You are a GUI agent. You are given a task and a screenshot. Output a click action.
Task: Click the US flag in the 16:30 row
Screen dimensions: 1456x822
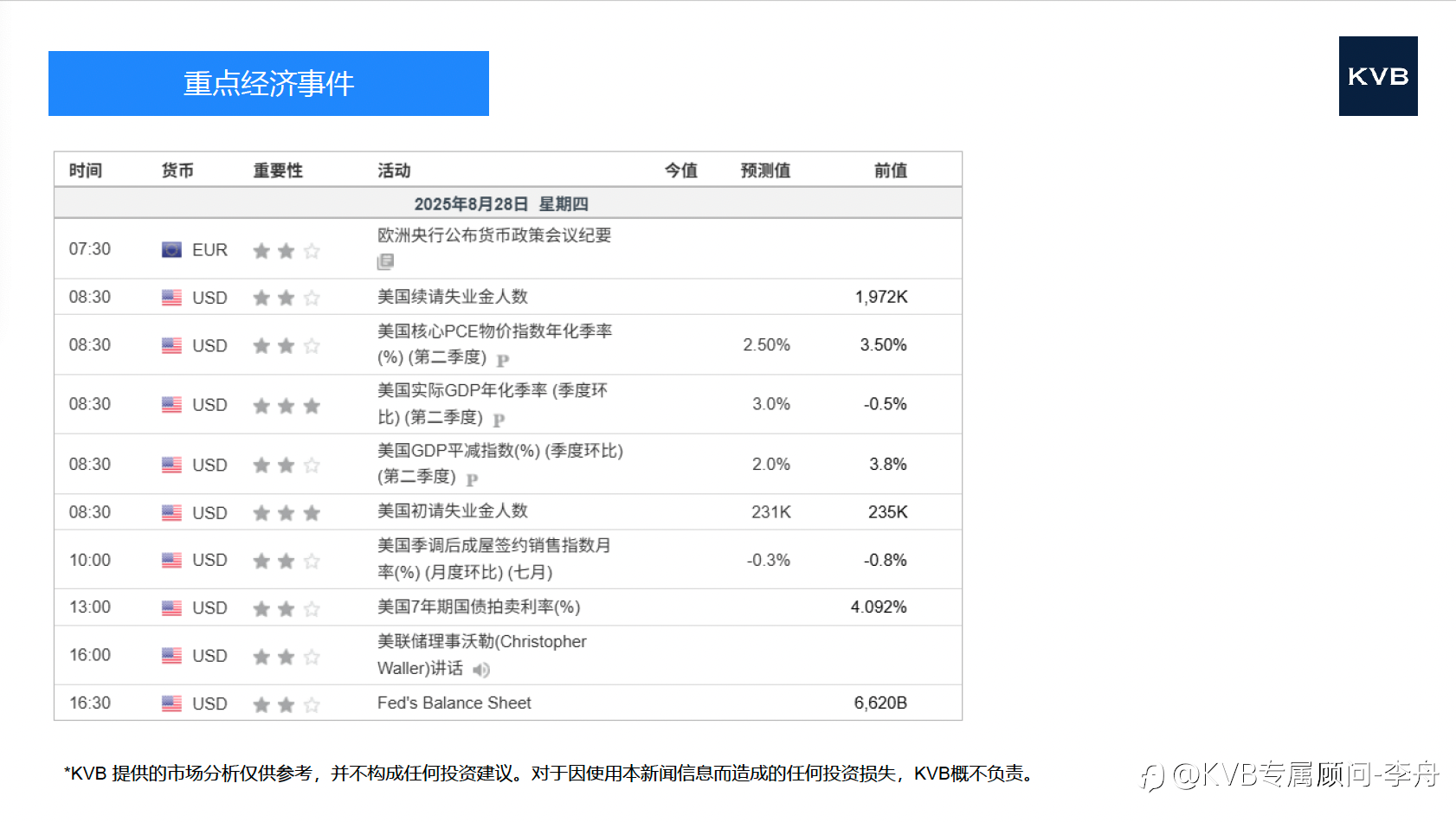point(171,703)
